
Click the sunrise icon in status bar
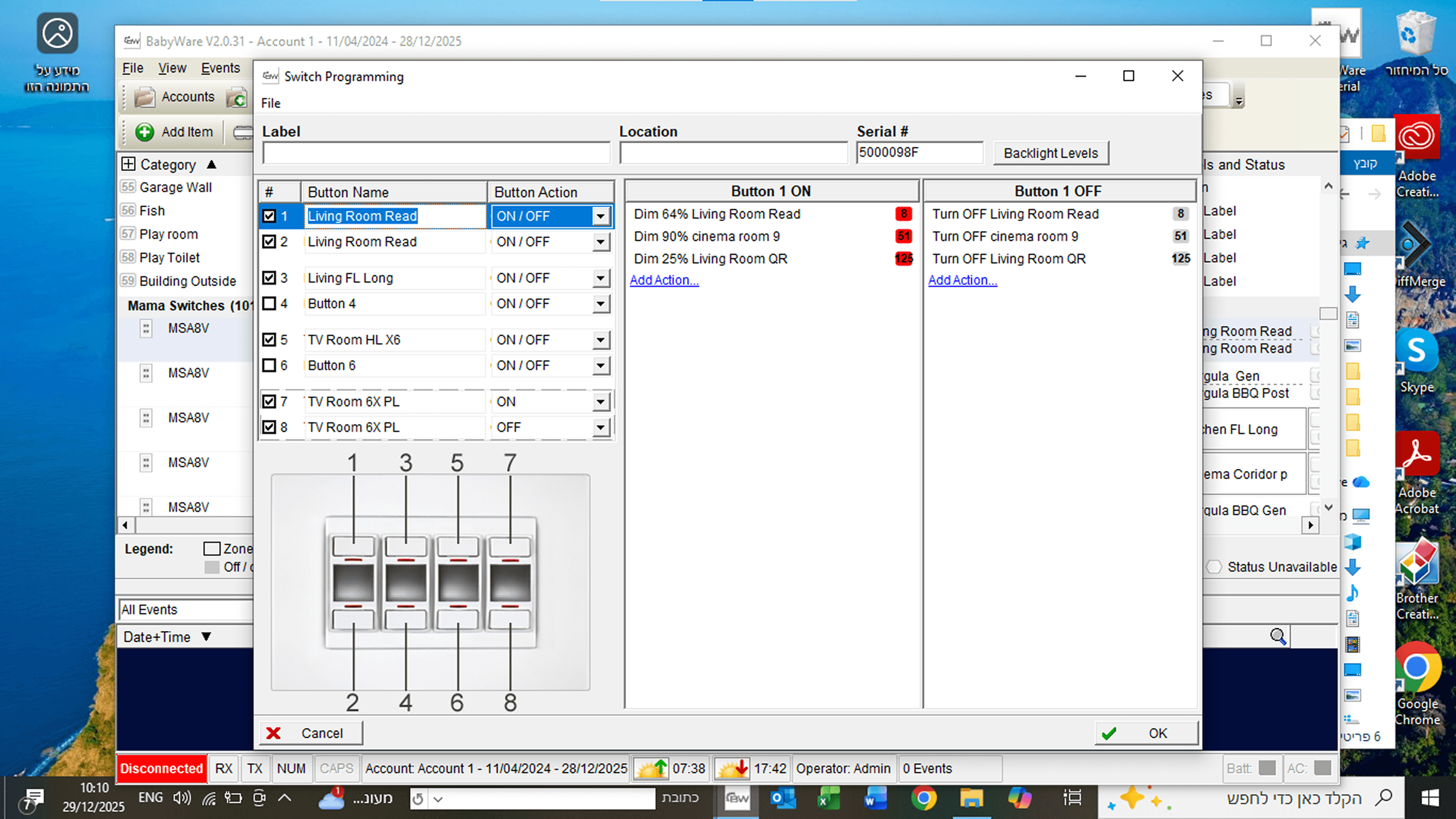coord(651,768)
